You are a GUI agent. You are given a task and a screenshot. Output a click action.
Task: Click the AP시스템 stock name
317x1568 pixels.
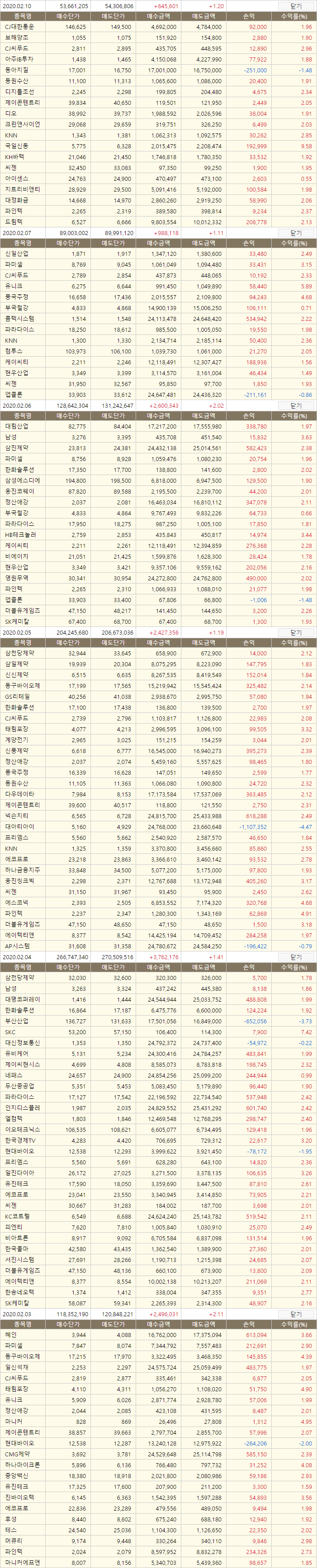click(16, 946)
